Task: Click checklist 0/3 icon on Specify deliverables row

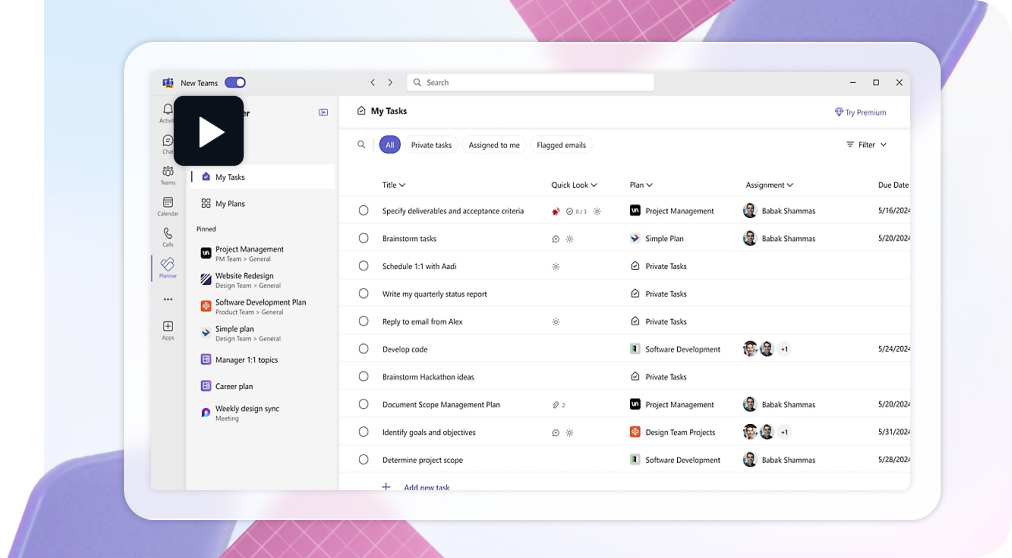Action: [576, 211]
